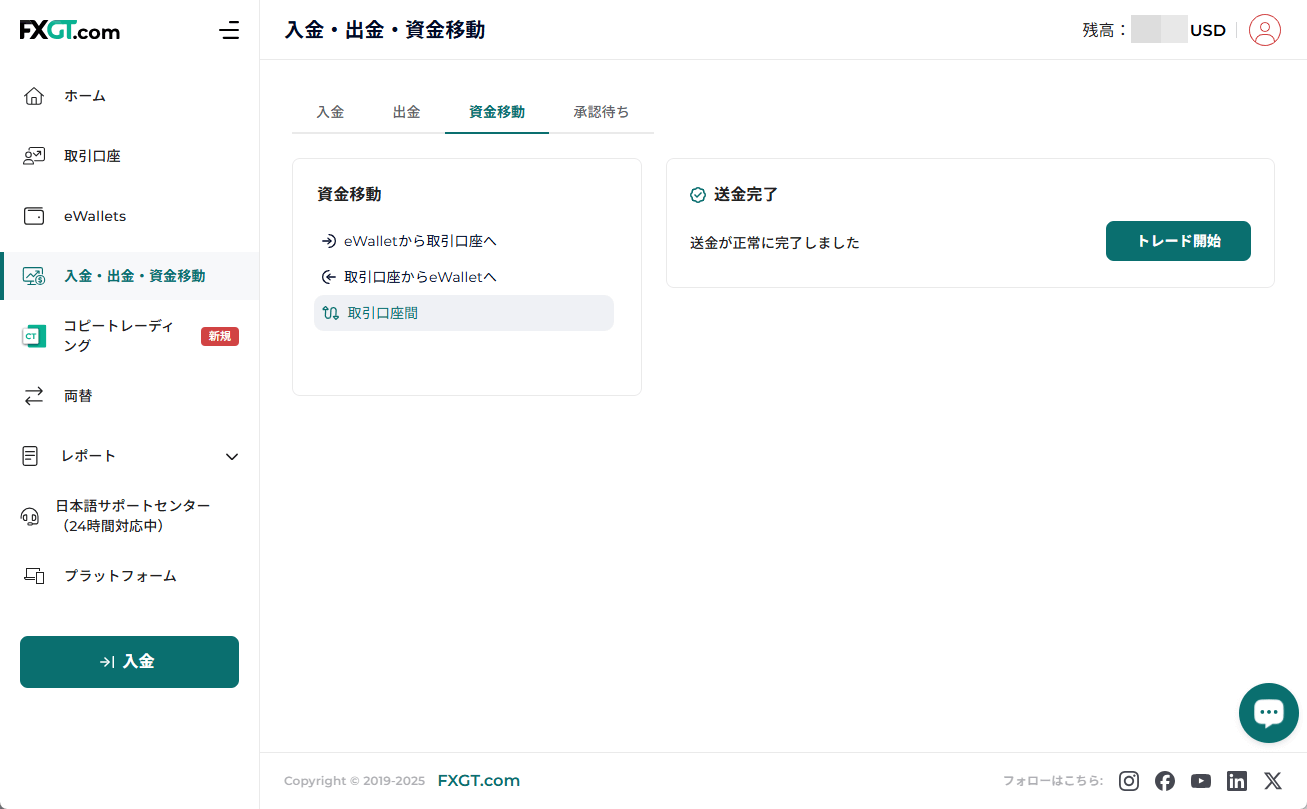Screen dimensions: 1307x809
Task: Select eWalletから取引口座へ transfer option
Action: (x=420, y=241)
